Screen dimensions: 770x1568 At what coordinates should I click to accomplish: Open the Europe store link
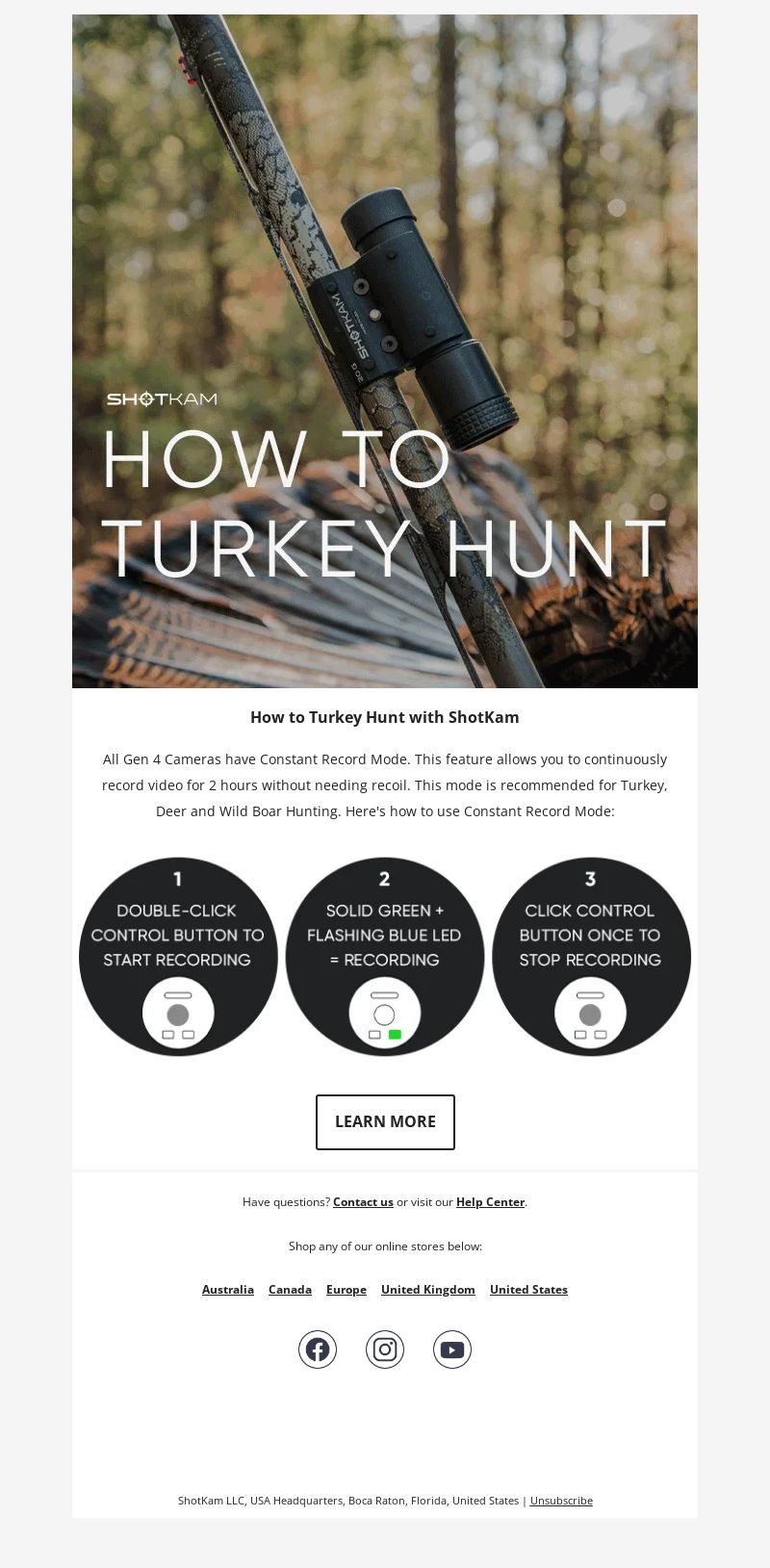click(x=346, y=1289)
